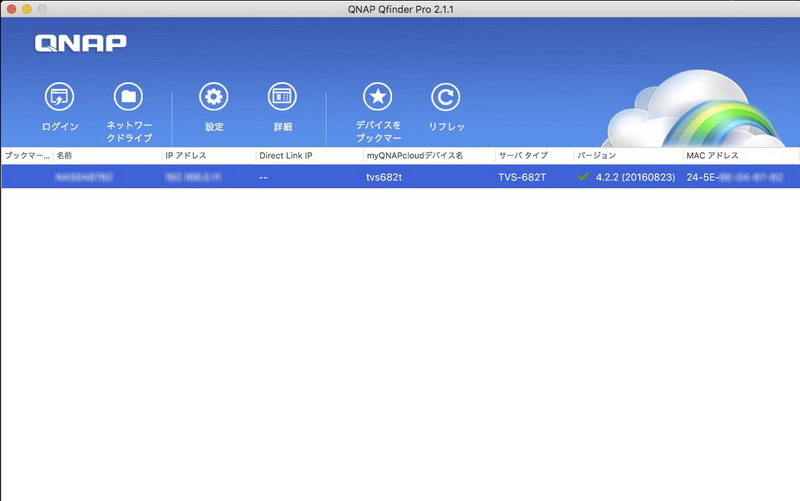Click the blurred IP address cell

click(193, 177)
